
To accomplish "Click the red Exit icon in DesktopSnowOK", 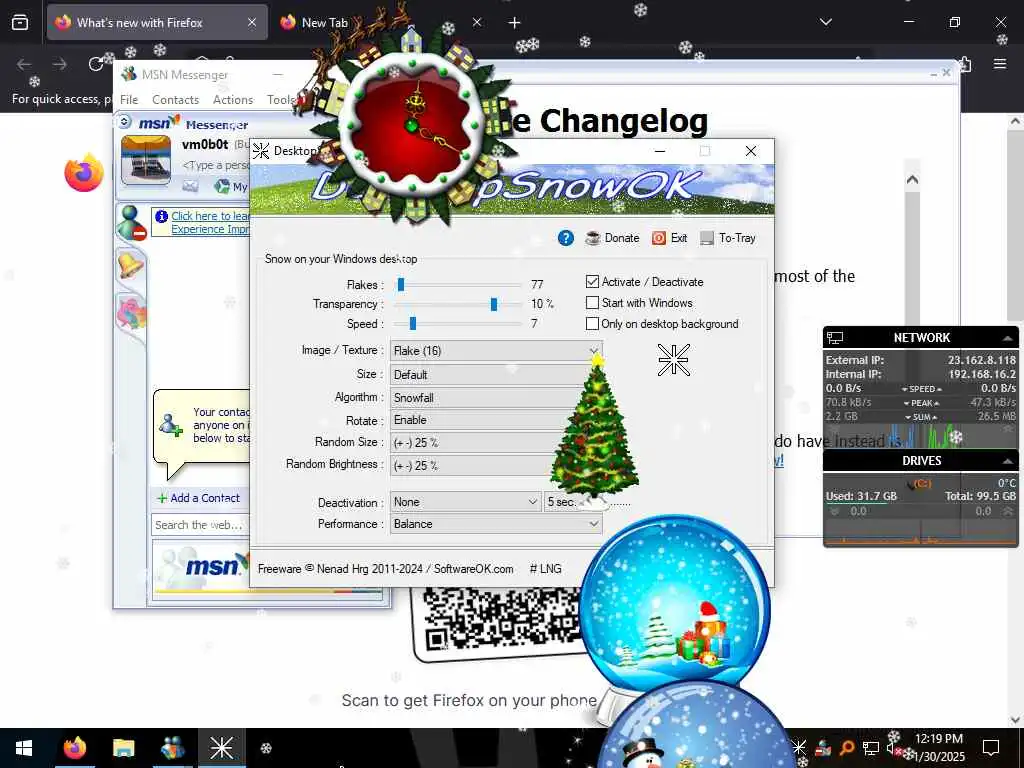I will 659,238.
